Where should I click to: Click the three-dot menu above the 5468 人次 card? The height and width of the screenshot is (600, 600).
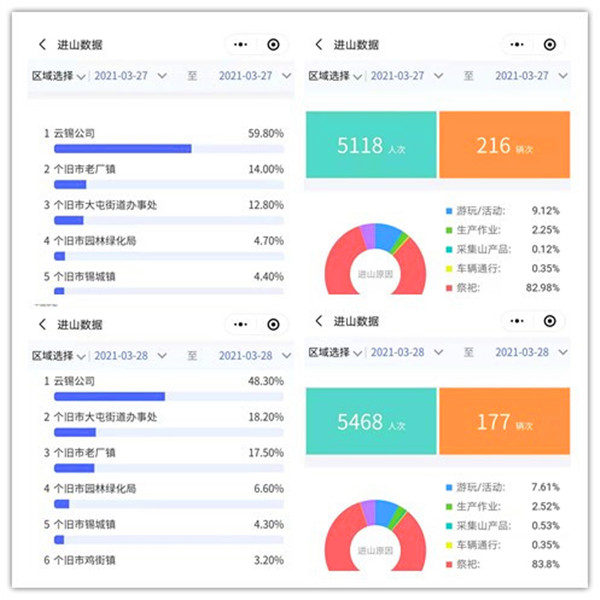517,321
